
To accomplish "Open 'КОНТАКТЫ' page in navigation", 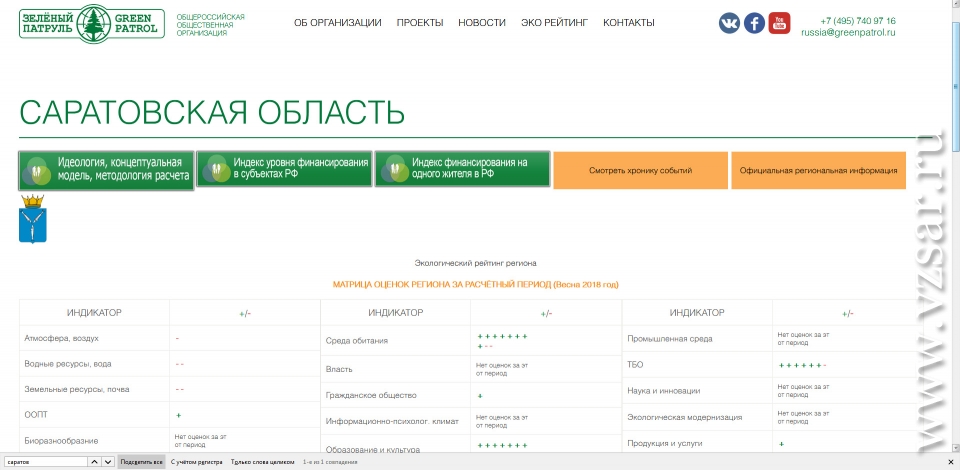I will [629, 23].
